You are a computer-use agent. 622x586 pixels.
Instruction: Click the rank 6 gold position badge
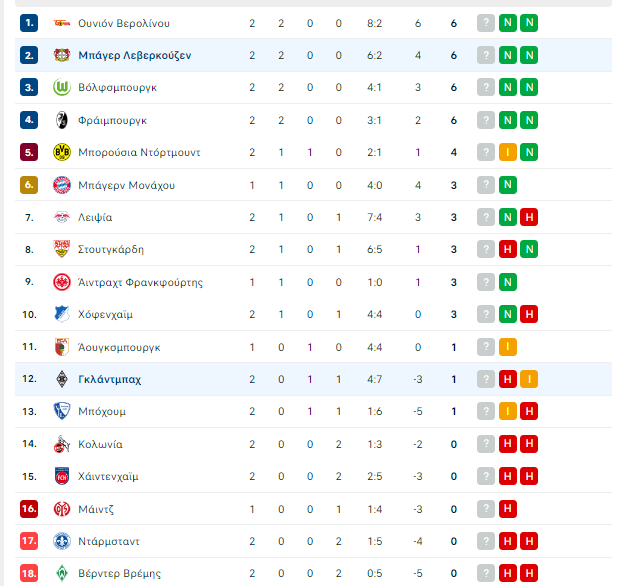coord(29,185)
